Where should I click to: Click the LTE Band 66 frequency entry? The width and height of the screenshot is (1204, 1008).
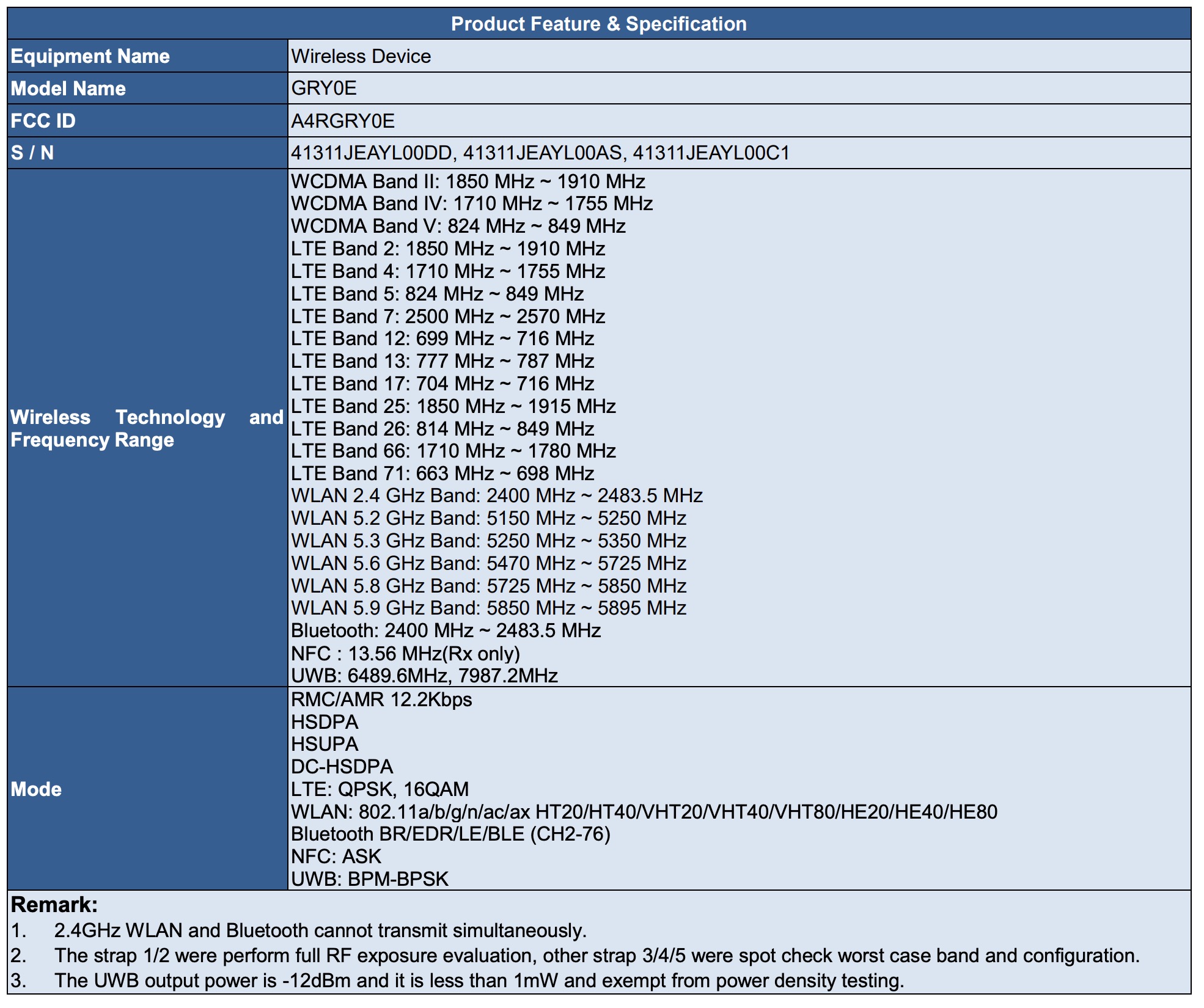[453, 451]
